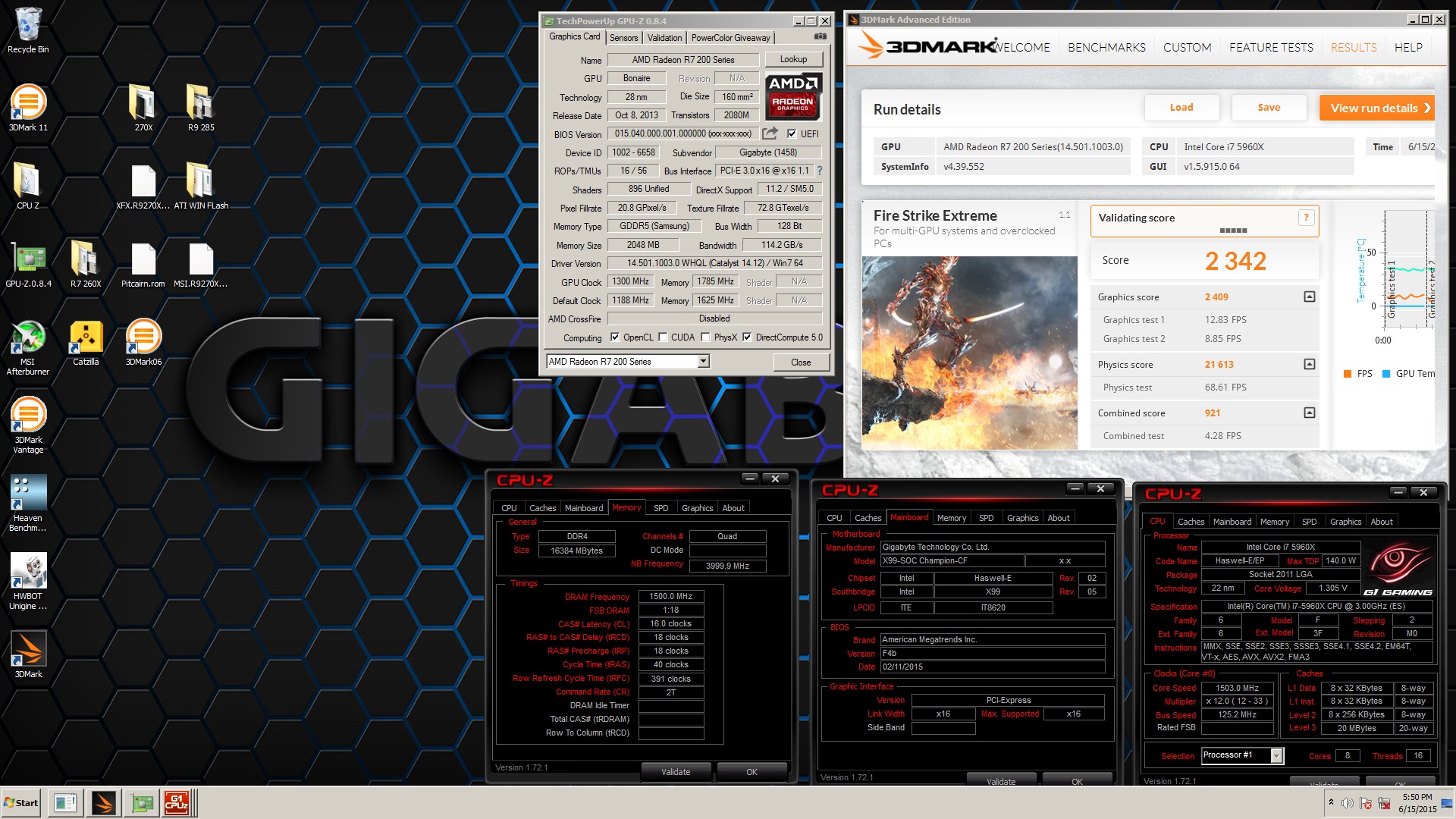
Task: Open the CUSTOM section in 3DMark
Action: click(1187, 47)
